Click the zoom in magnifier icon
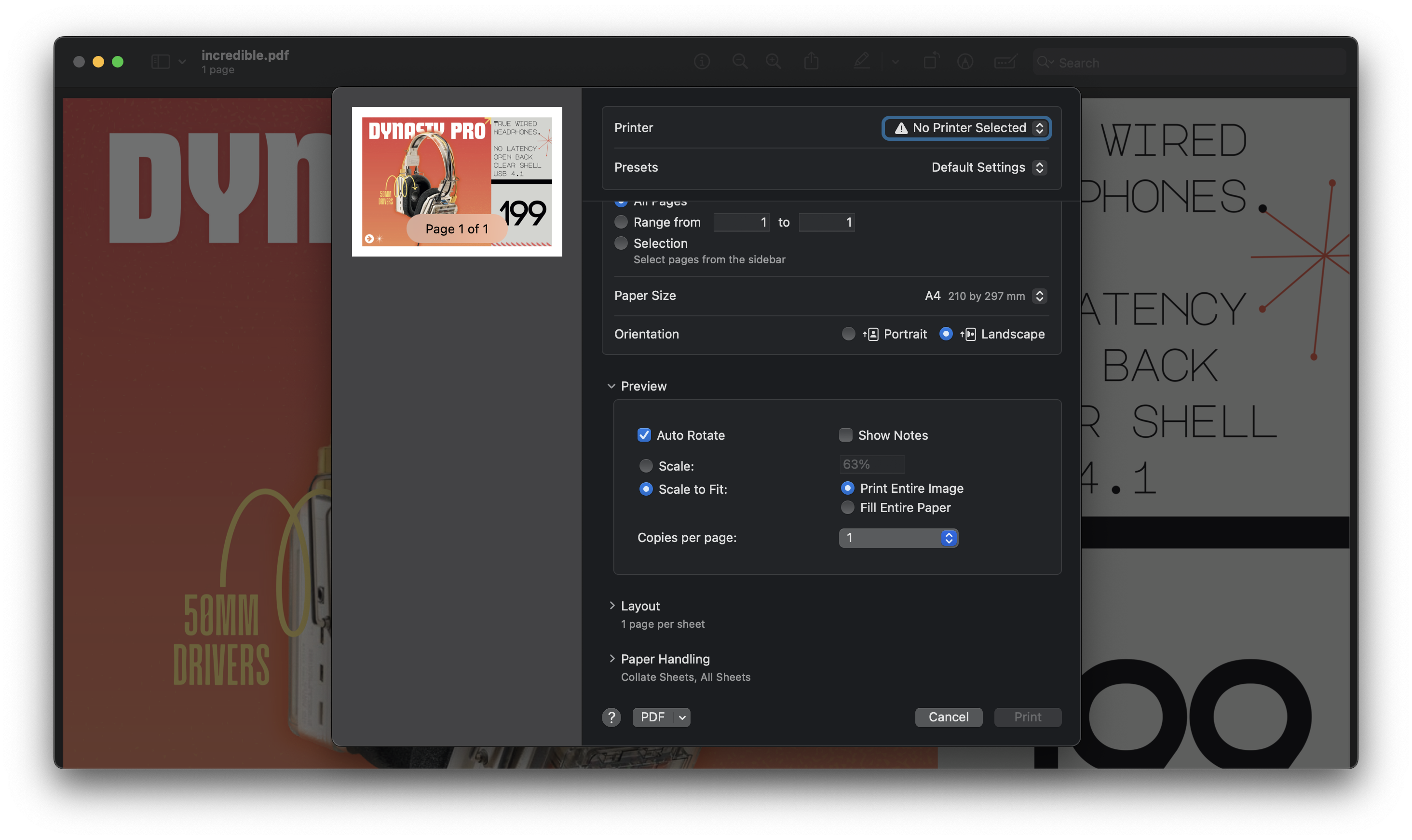This screenshot has height=840, width=1412. click(x=773, y=61)
